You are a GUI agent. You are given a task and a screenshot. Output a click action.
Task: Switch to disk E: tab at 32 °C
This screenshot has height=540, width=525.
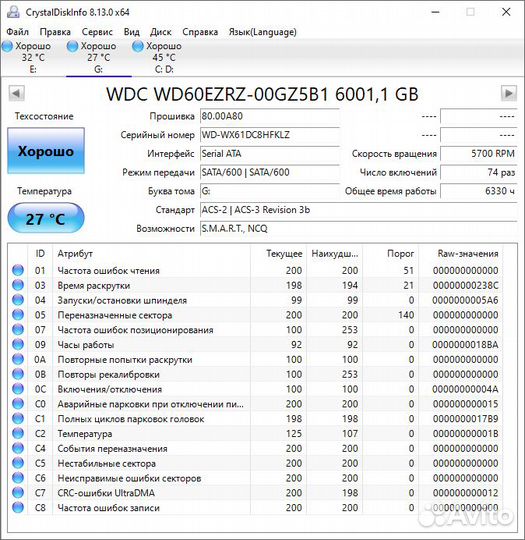[33, 58]
